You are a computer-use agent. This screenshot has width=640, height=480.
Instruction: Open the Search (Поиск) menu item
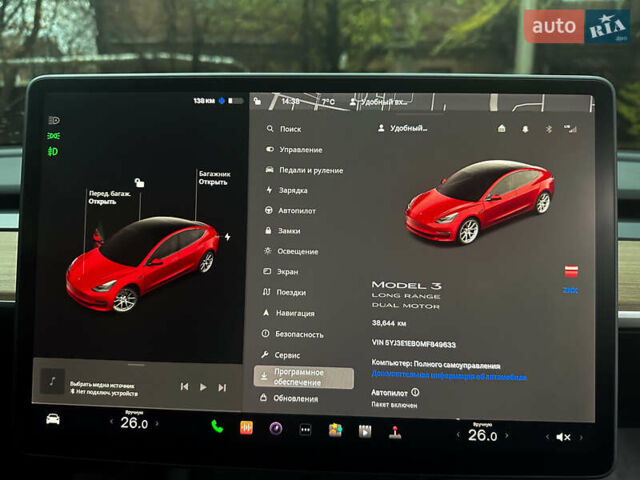284,129
